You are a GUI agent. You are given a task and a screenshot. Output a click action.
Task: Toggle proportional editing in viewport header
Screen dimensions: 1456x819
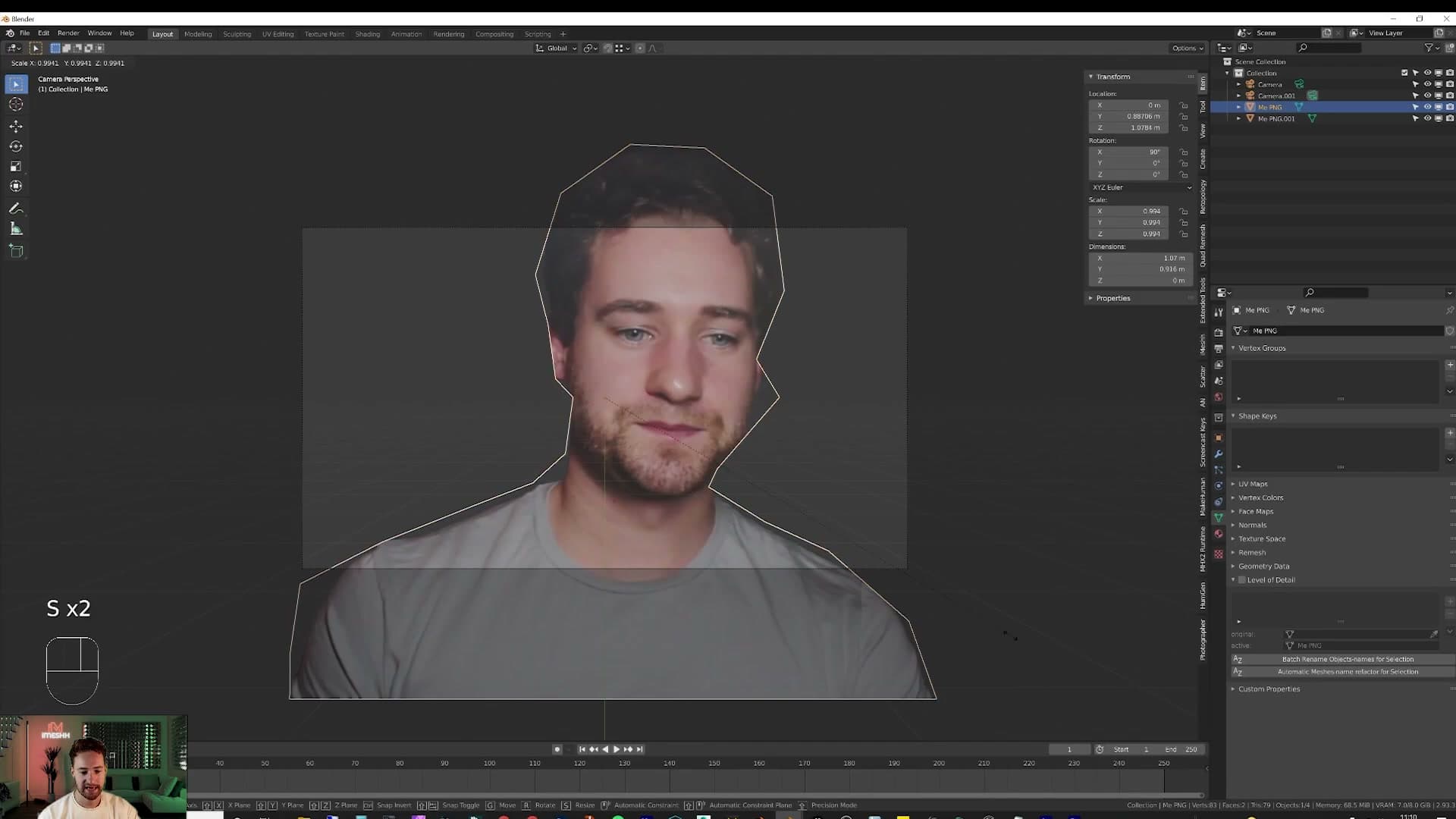coord(640,49)
